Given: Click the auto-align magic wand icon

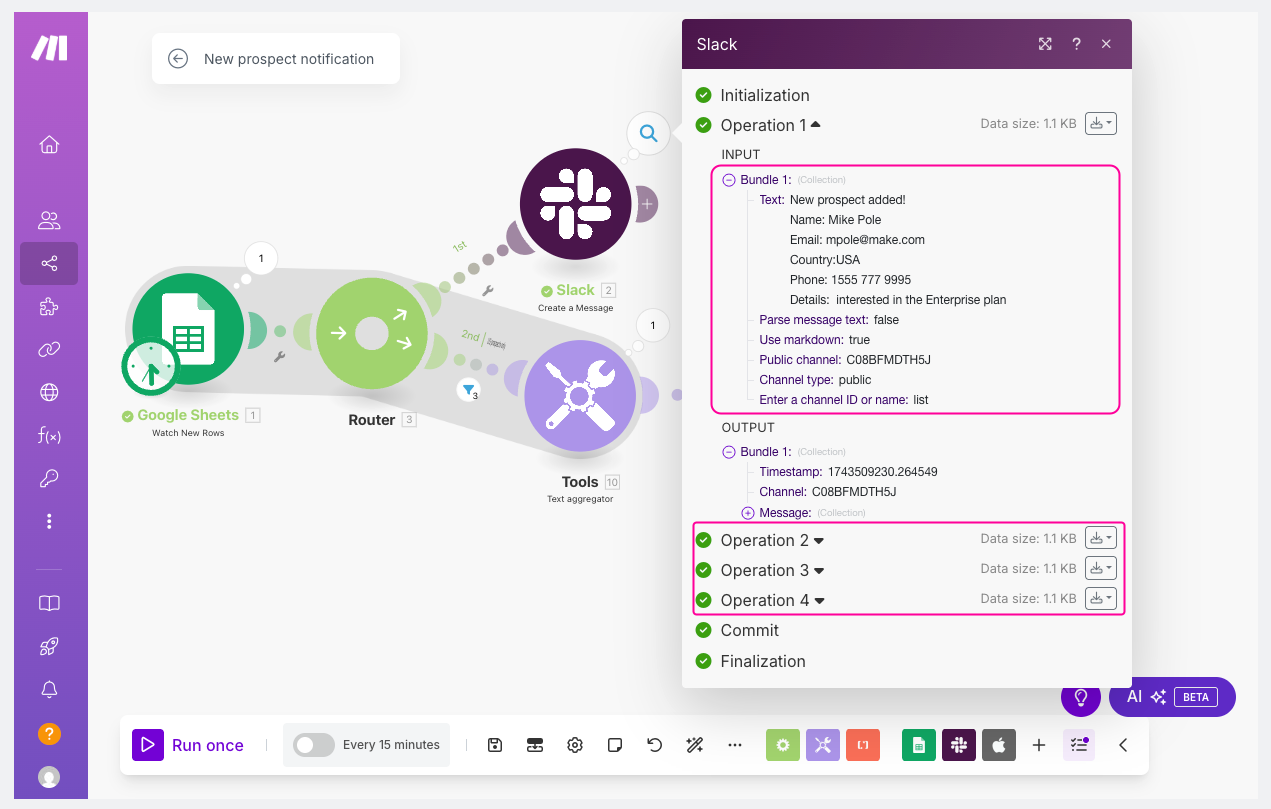Looking at the screenshot, I should pos(695,745).
